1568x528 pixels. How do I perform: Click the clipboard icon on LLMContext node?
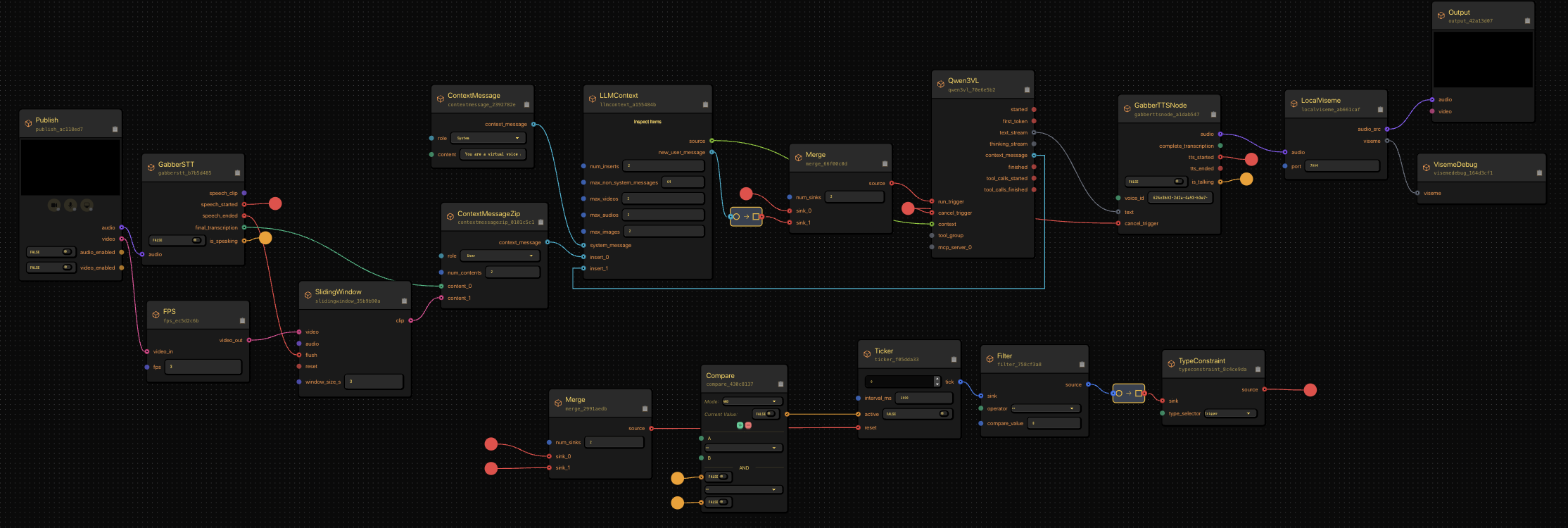coord(705,105)
